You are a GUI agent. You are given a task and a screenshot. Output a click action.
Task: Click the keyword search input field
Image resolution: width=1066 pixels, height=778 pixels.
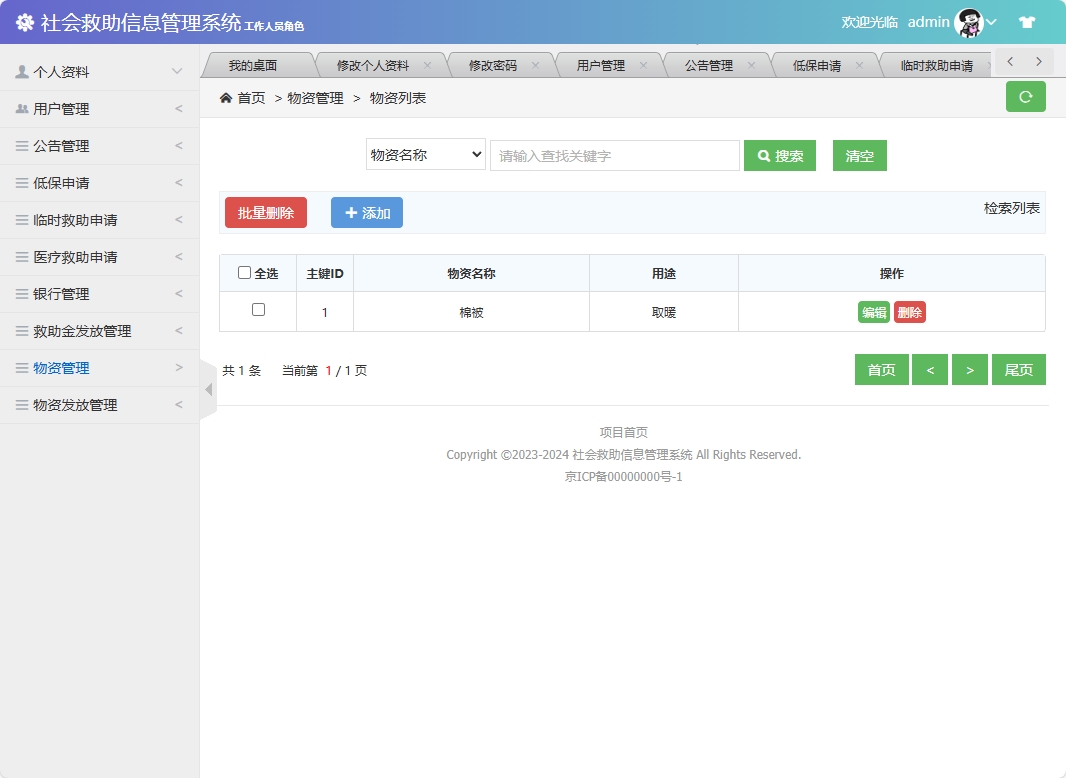coord(614,155)
